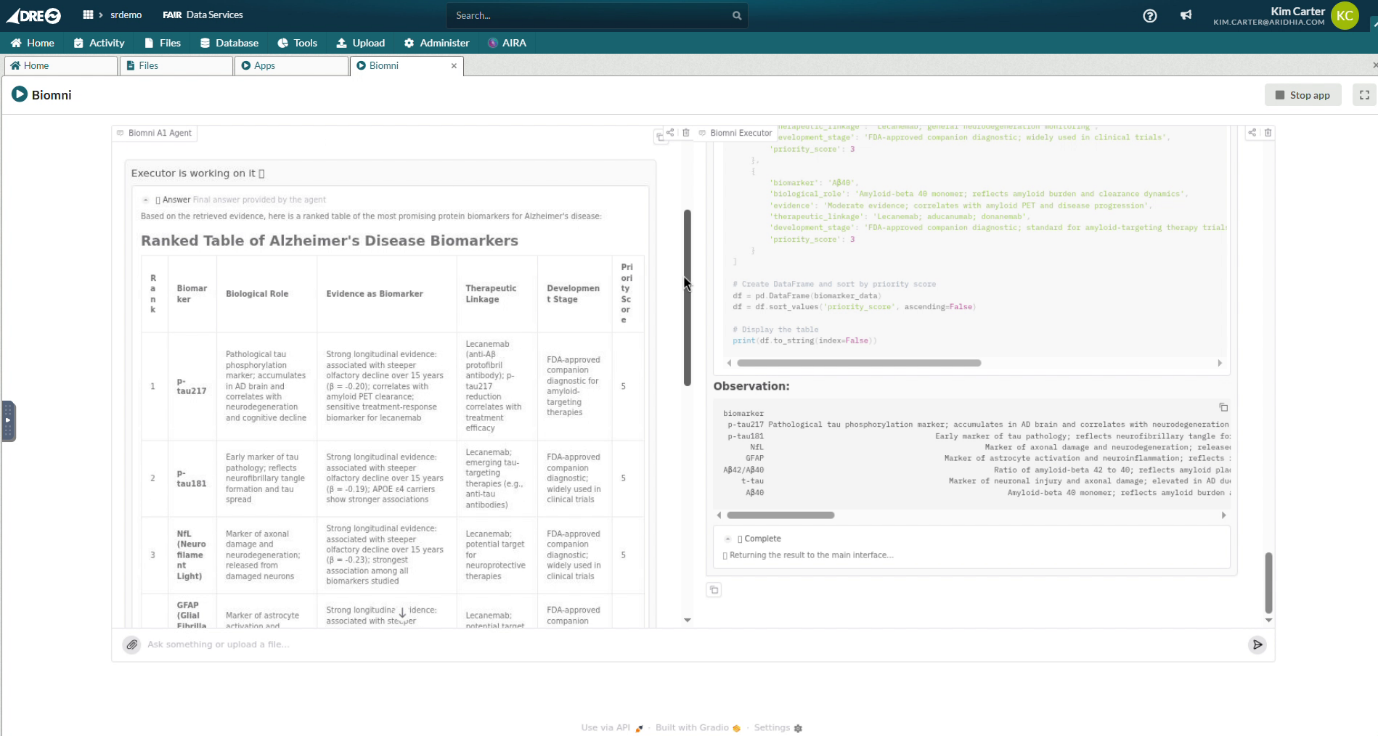Click the paperclip attach file icon
This screenshot has width=1378, height=736.
(x=131, y=645)
